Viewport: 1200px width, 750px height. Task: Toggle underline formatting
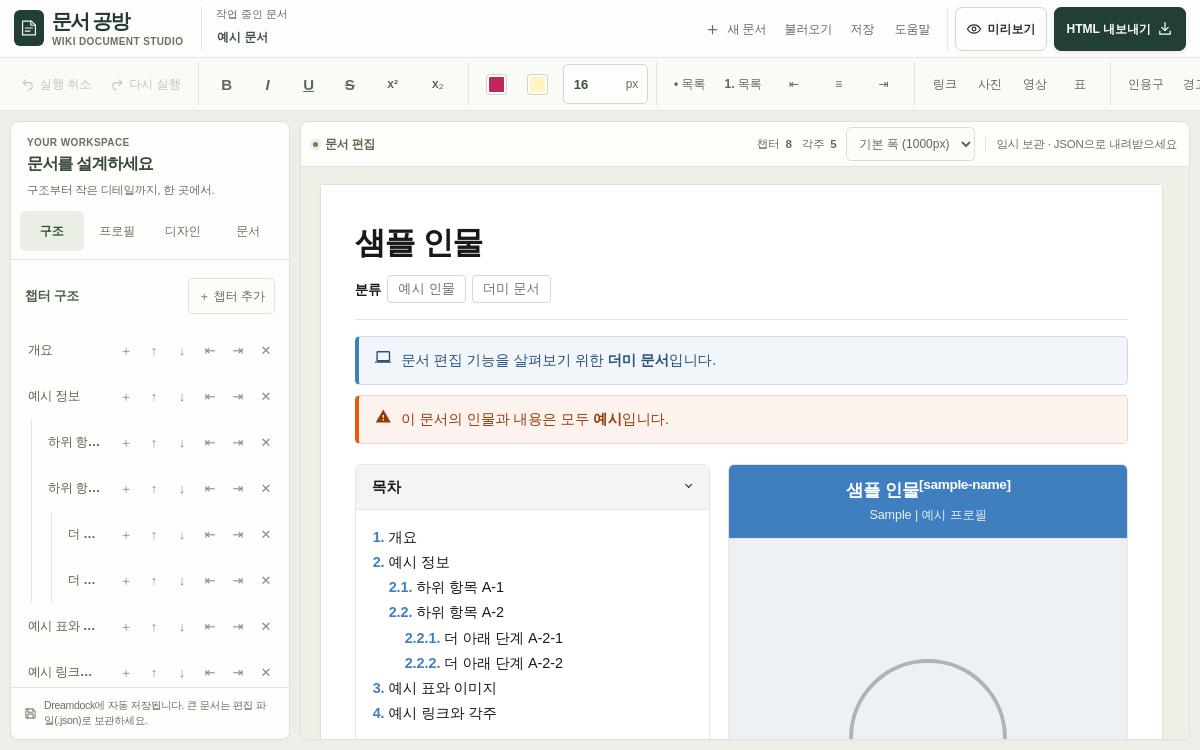pyautogui.click(x=308, y=84)
